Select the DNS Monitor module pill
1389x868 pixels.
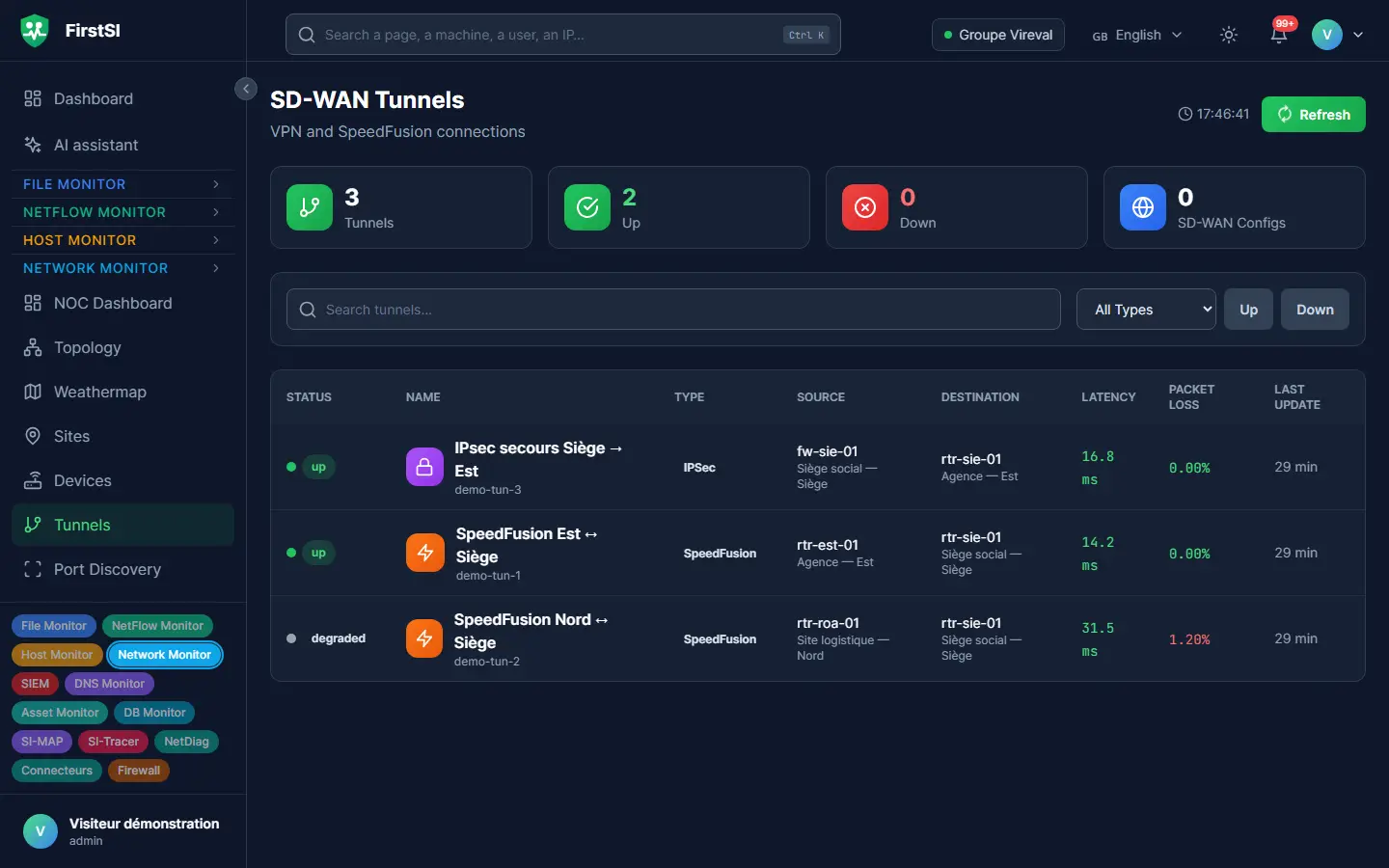click(x=109, y=684)
